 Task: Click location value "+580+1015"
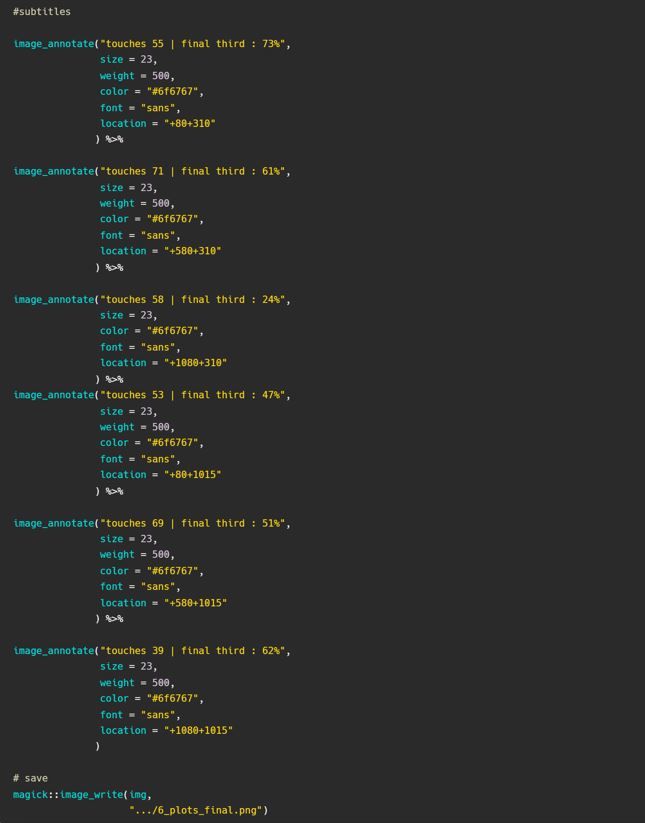click(196, 603)
